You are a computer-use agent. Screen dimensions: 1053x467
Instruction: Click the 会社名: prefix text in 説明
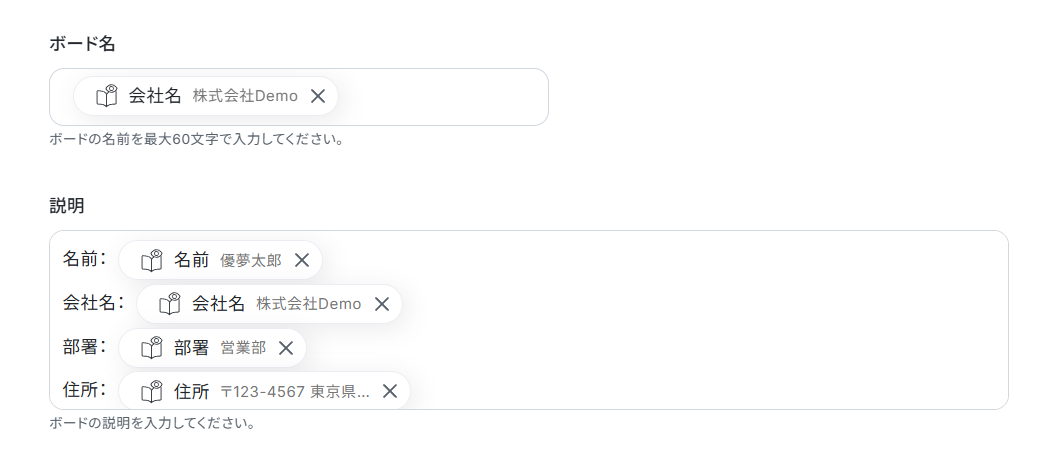tap(93, 302)
